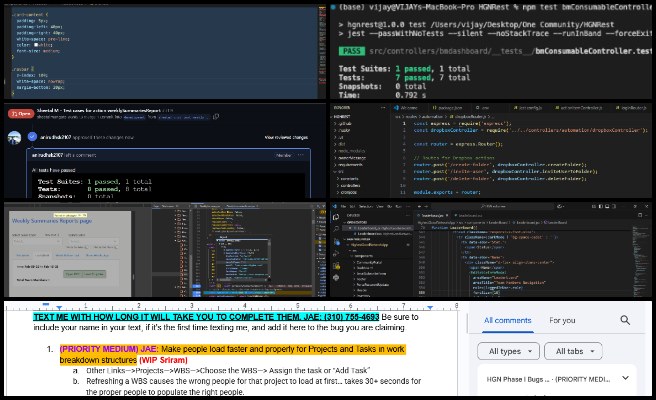Viewport: 656px width, 400px height.
Task: Click the right indent marker on Docs ruler
Action: click(430, 308)
